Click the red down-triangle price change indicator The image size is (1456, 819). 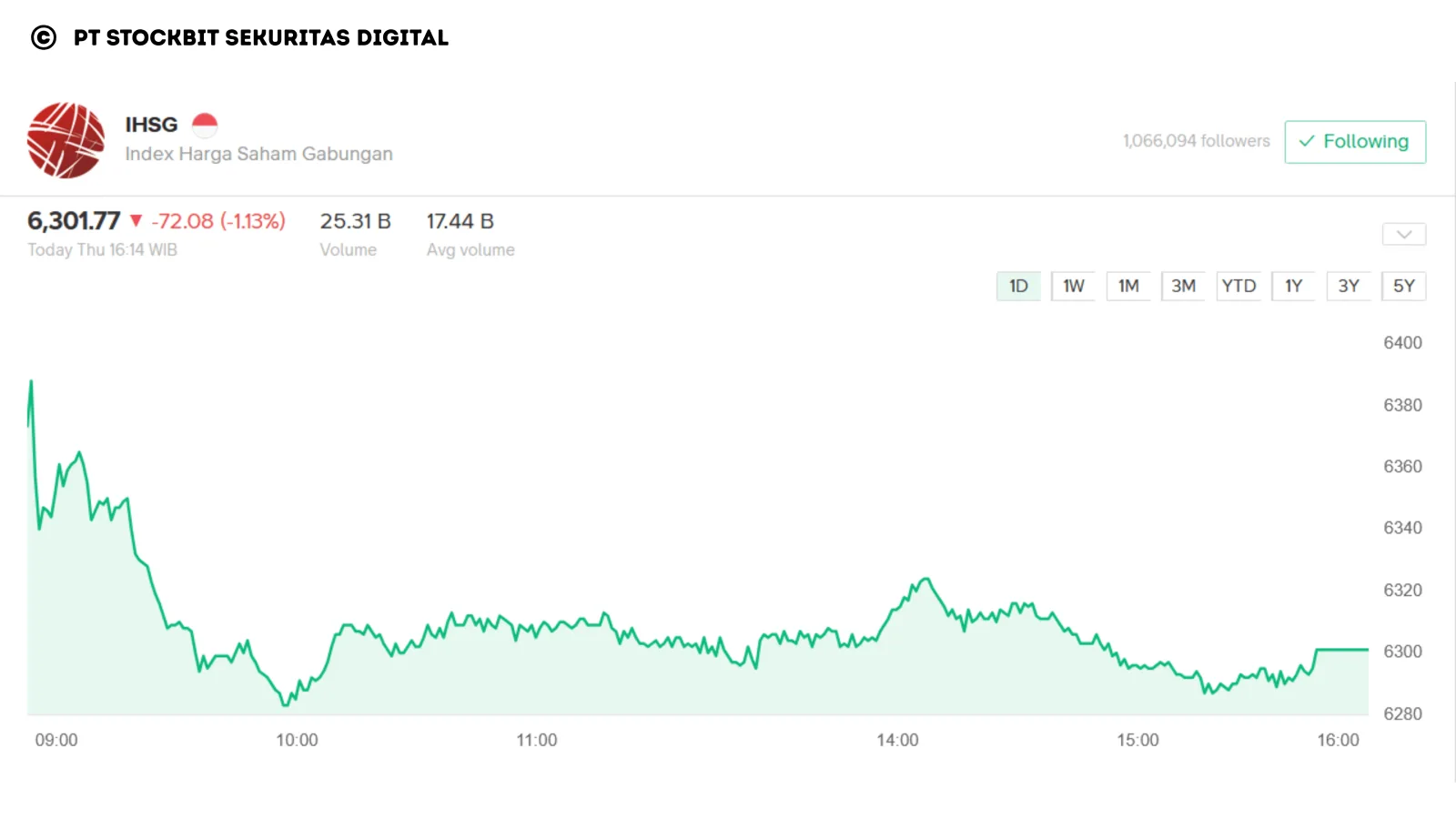[136, 220]
